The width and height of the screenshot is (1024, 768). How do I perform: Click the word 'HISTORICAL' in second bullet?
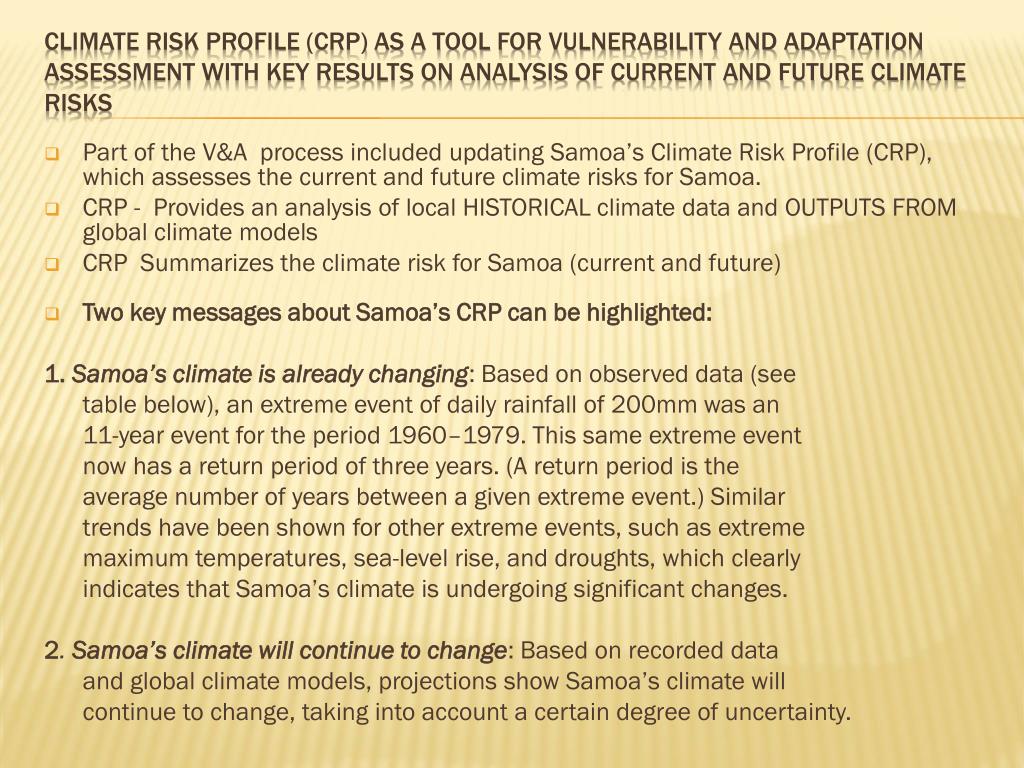[x=526, y=208]
